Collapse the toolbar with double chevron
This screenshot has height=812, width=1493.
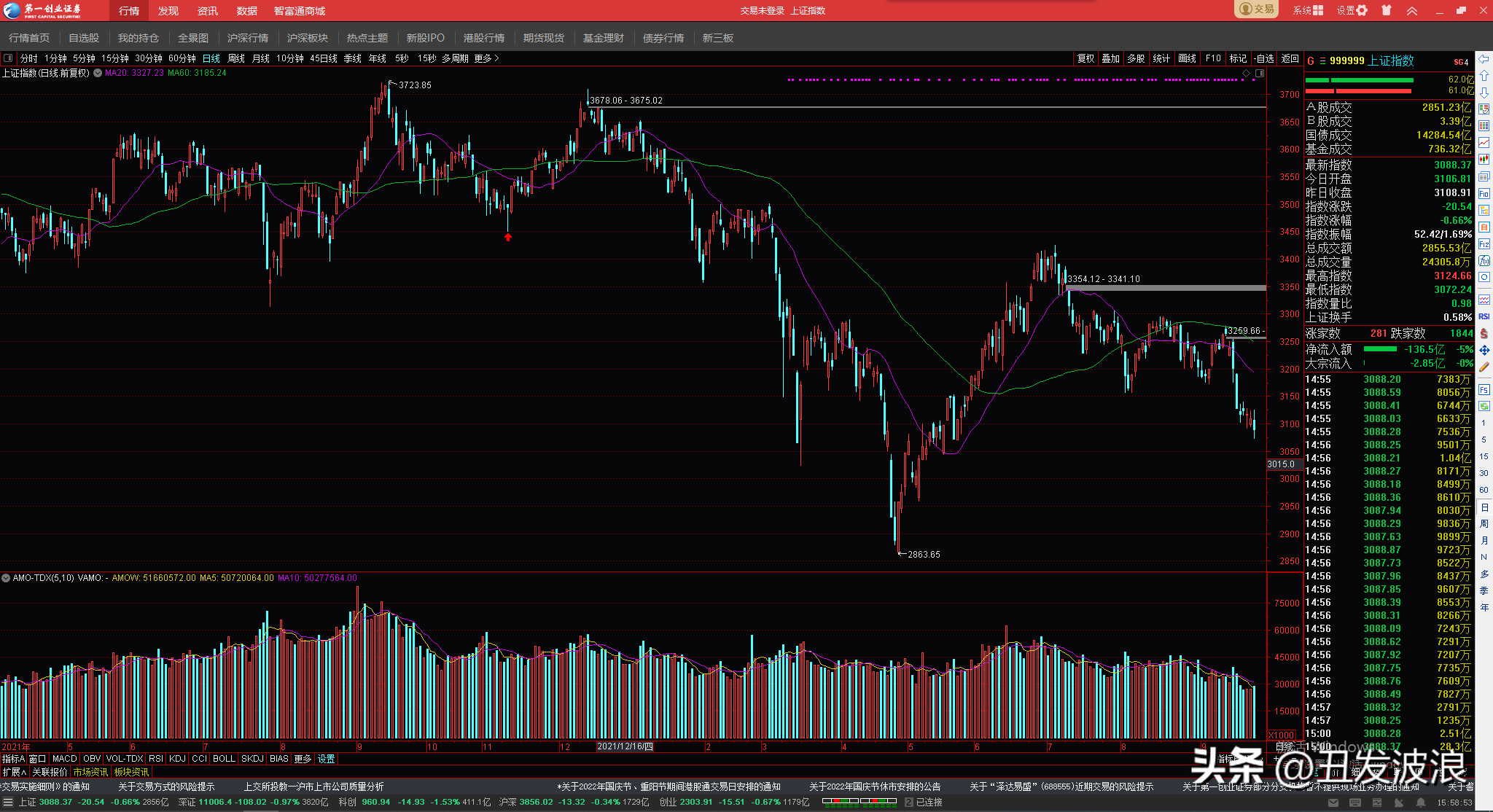pyautogui.click(x=1412, y=10)
